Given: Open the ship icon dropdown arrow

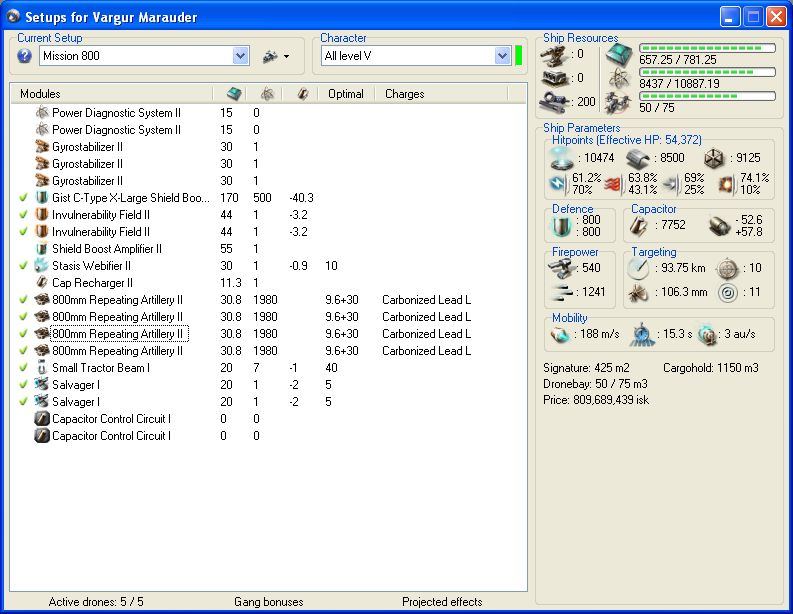Looking at the screenshot, I should pos(286,57).
